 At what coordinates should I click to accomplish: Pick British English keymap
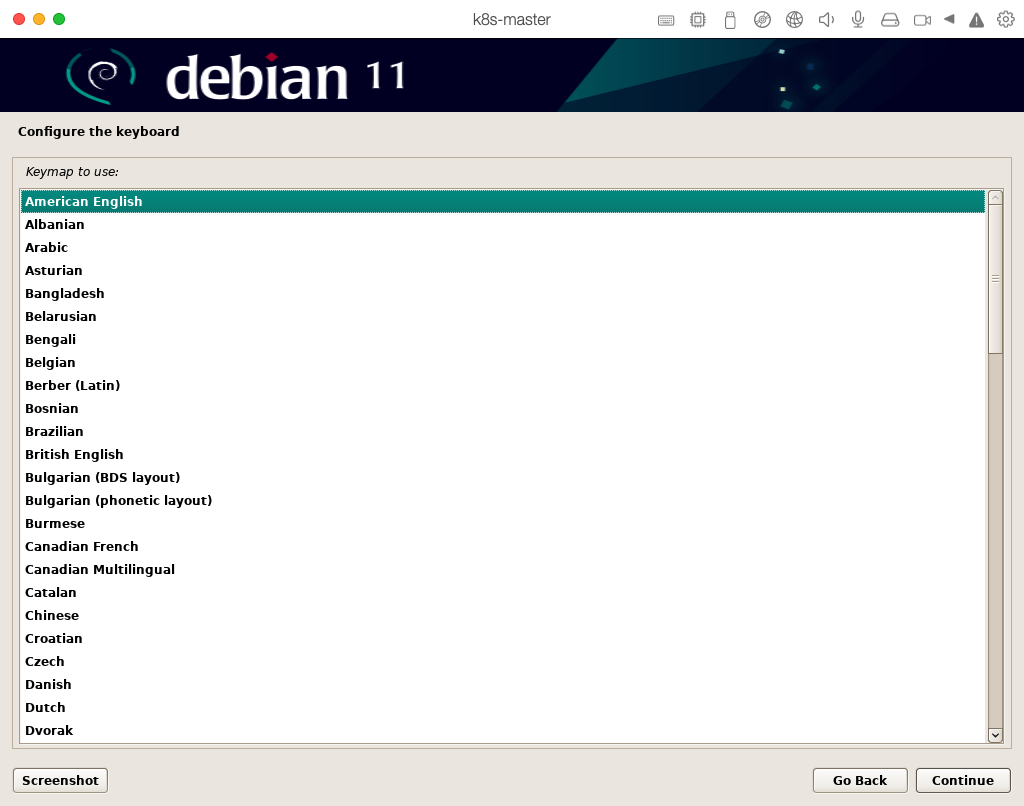coord(502,455)
